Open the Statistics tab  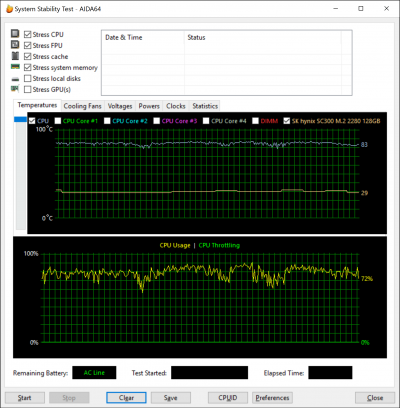pyautogui.click(x=205, y=106)
